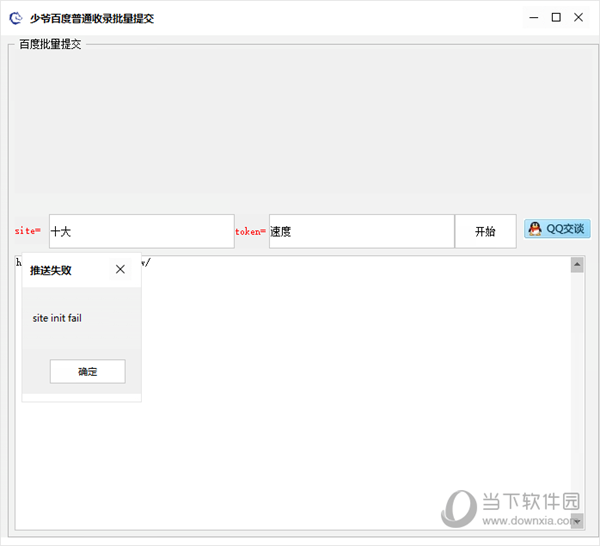
Task: Close the main application window
Action: pyautogui.click(x=579, y=18)
